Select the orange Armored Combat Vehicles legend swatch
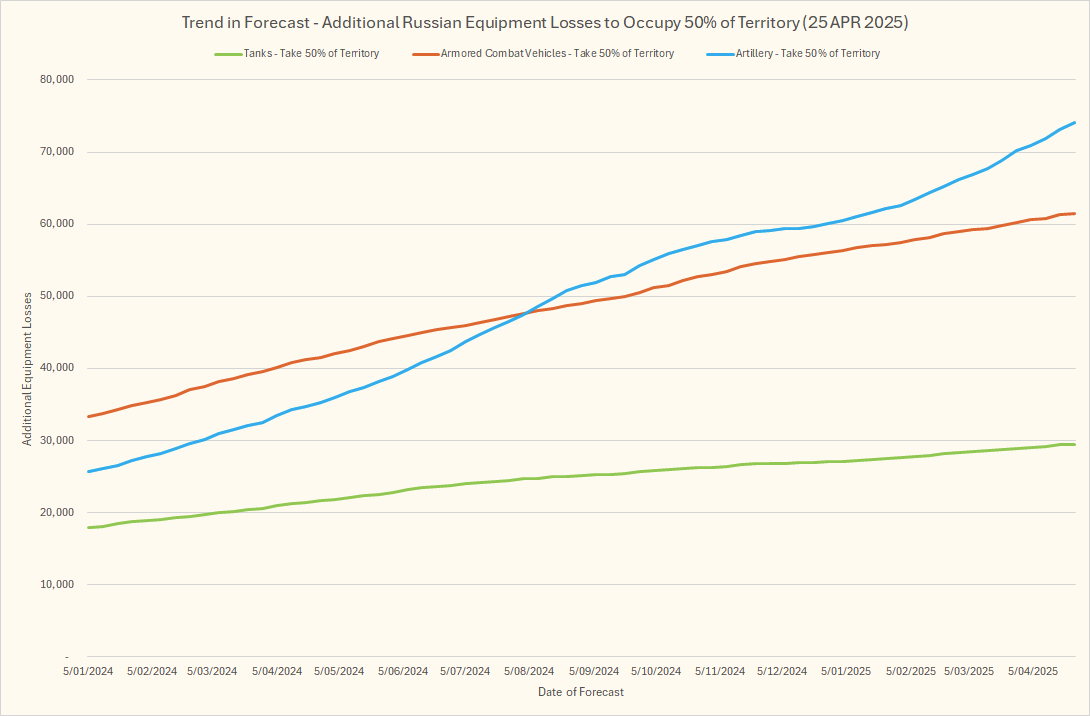Viewport: 1090px width, 716px height. tap(424, 54)
